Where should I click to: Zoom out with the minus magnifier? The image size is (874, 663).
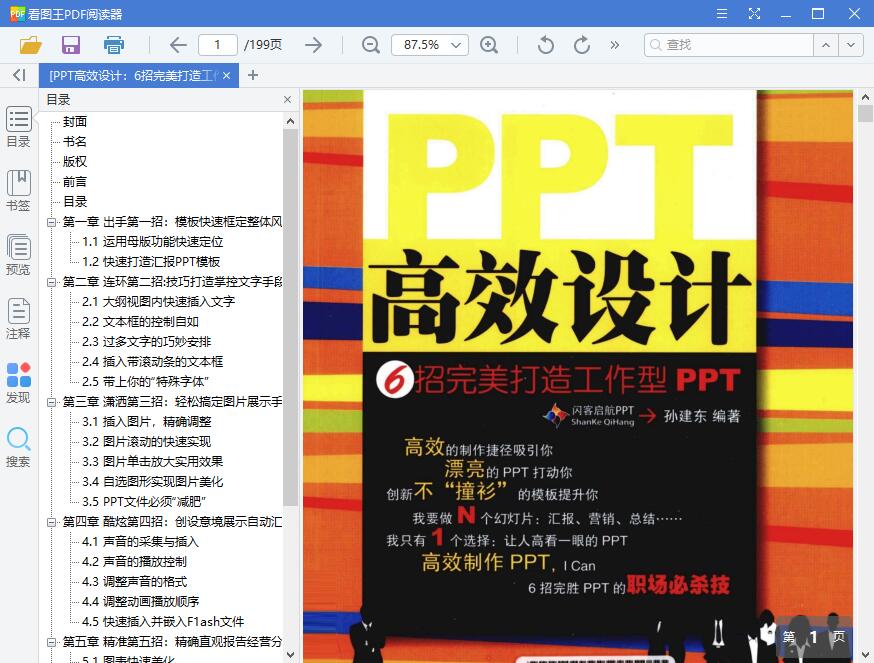pyautogui.click(x=371, y=45)
